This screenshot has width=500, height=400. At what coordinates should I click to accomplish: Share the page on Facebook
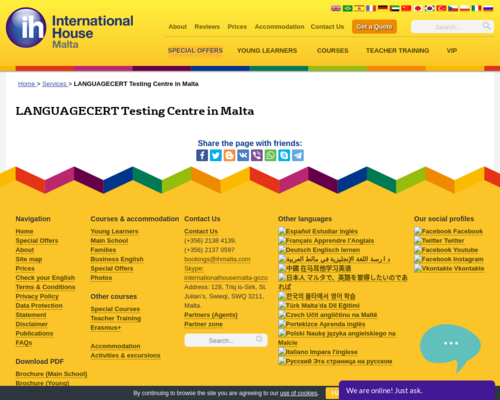coord(202,155)
